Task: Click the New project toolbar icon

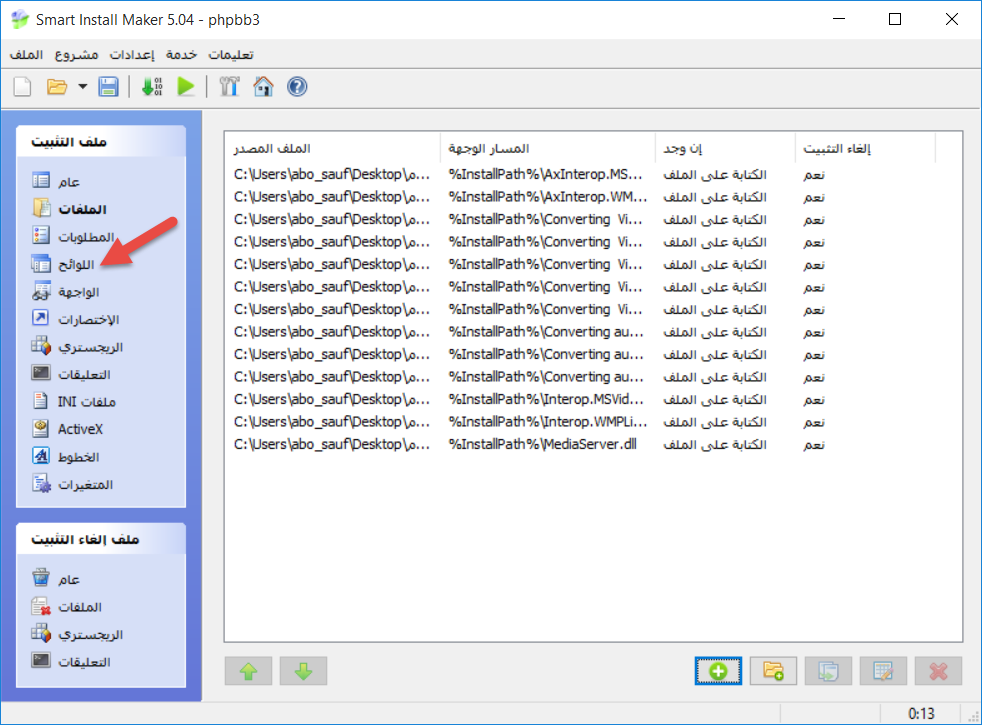Action: [x=23, y=86]
